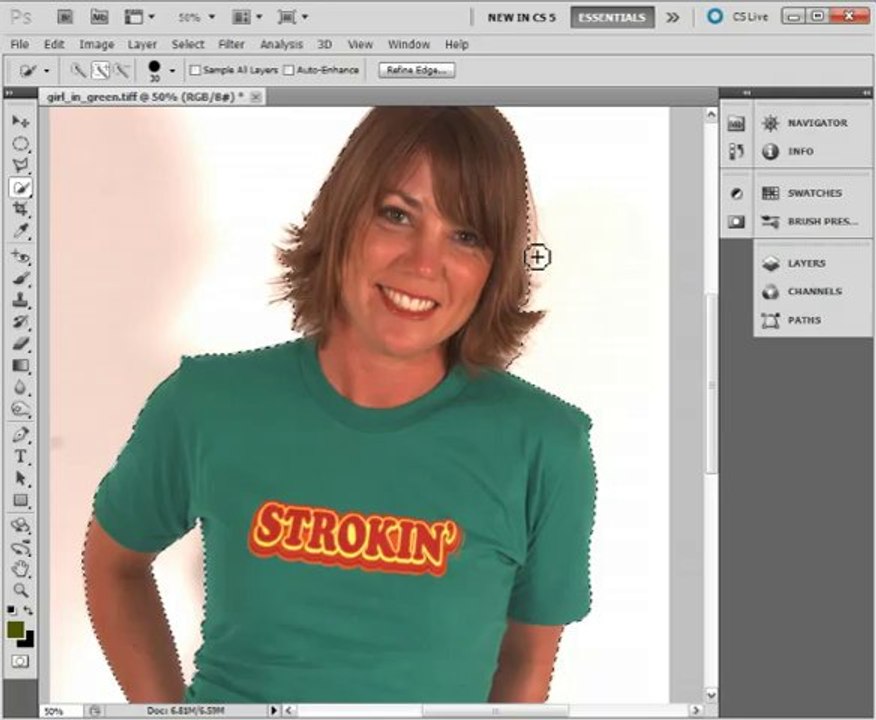This screenshot has height=720, width=876.
Task: Open status bar info arrow menu
Action: tap(274, 711)
